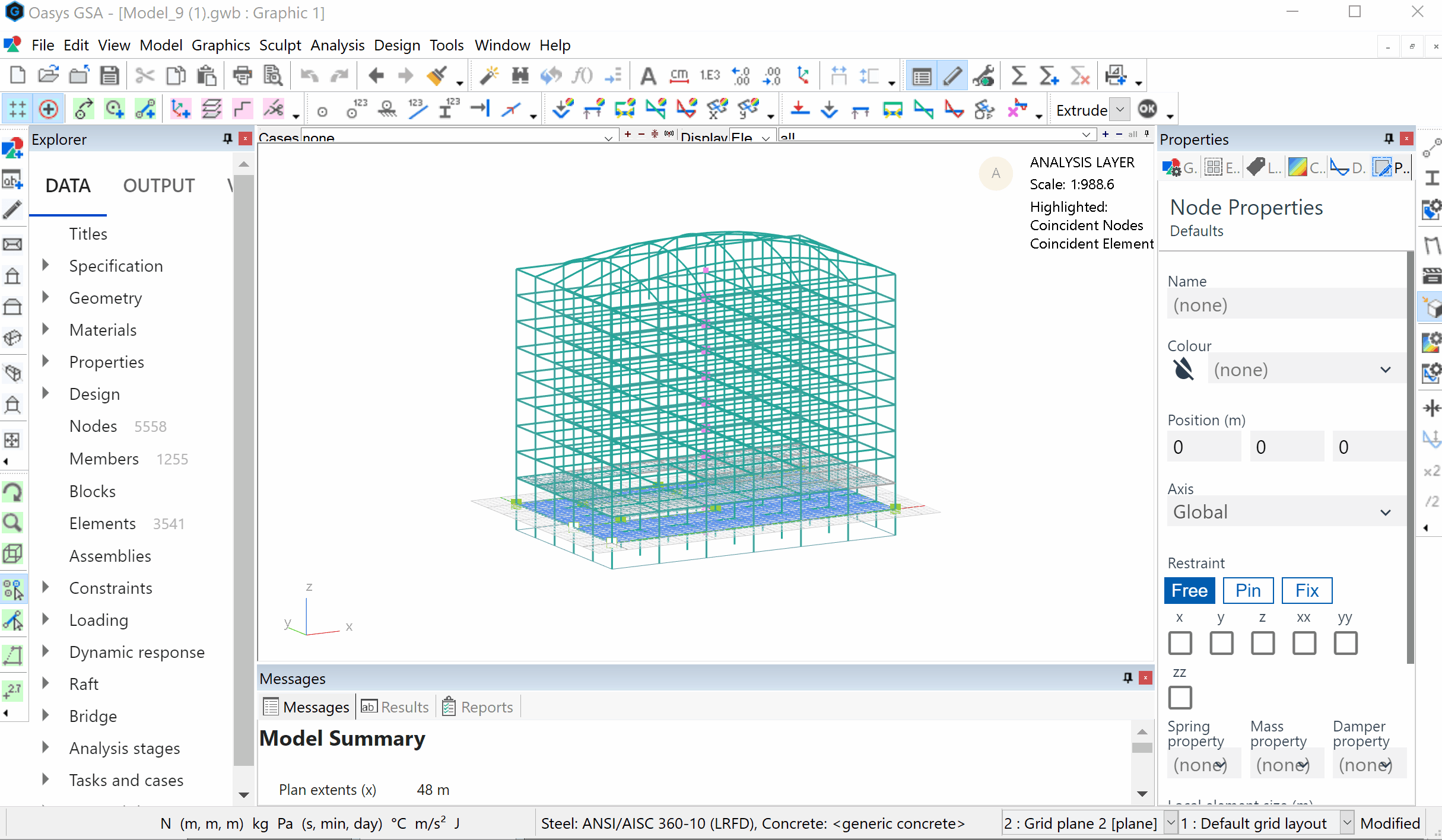Open the Sculpt menu

tap(280, 45)
